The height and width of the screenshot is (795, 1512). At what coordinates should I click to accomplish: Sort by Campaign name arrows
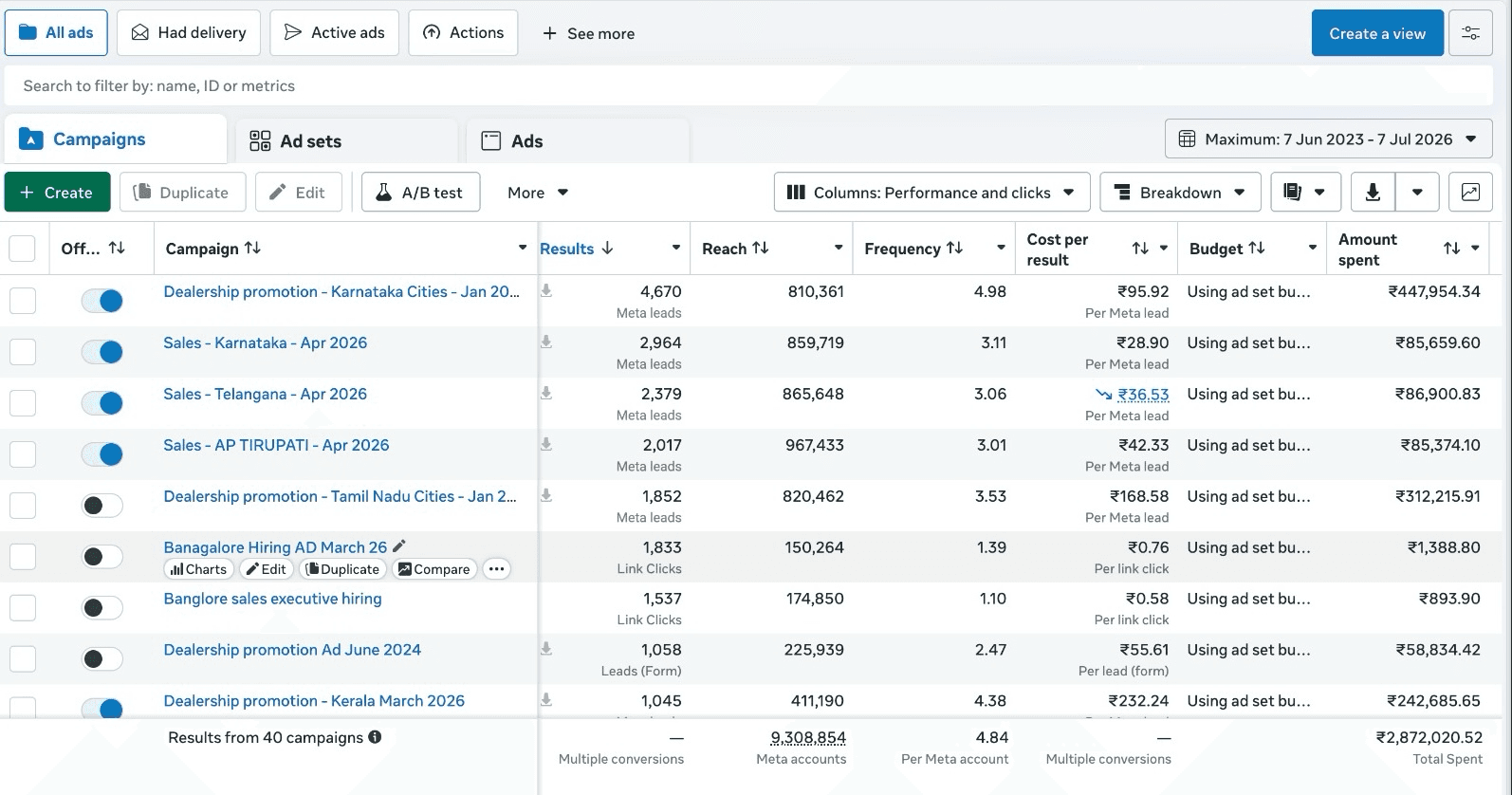[x=252, y=248]
